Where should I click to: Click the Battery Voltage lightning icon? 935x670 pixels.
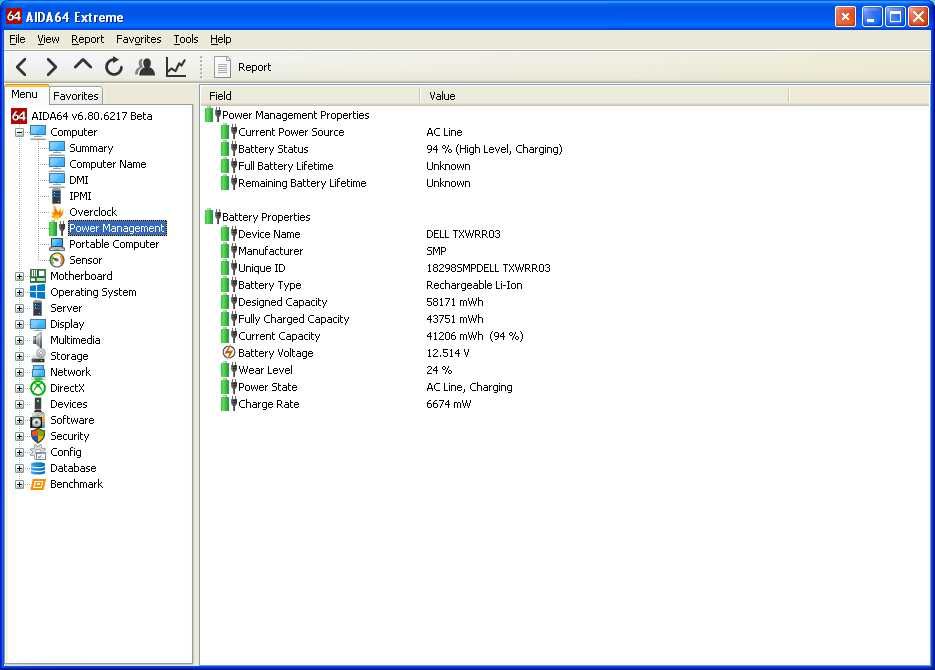tap(229, 353)
